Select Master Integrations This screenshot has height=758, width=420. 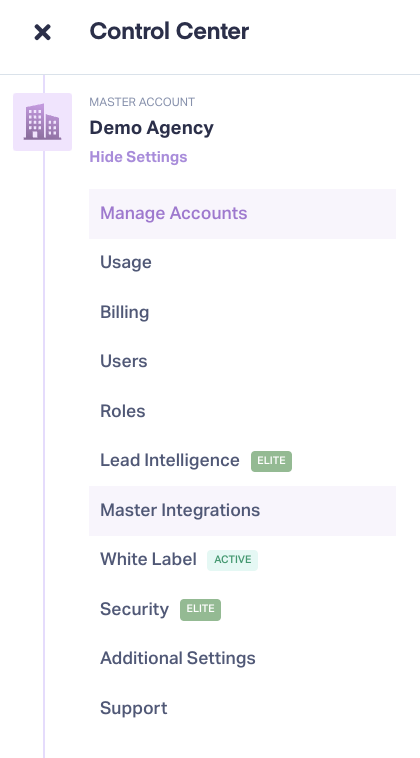243,510
